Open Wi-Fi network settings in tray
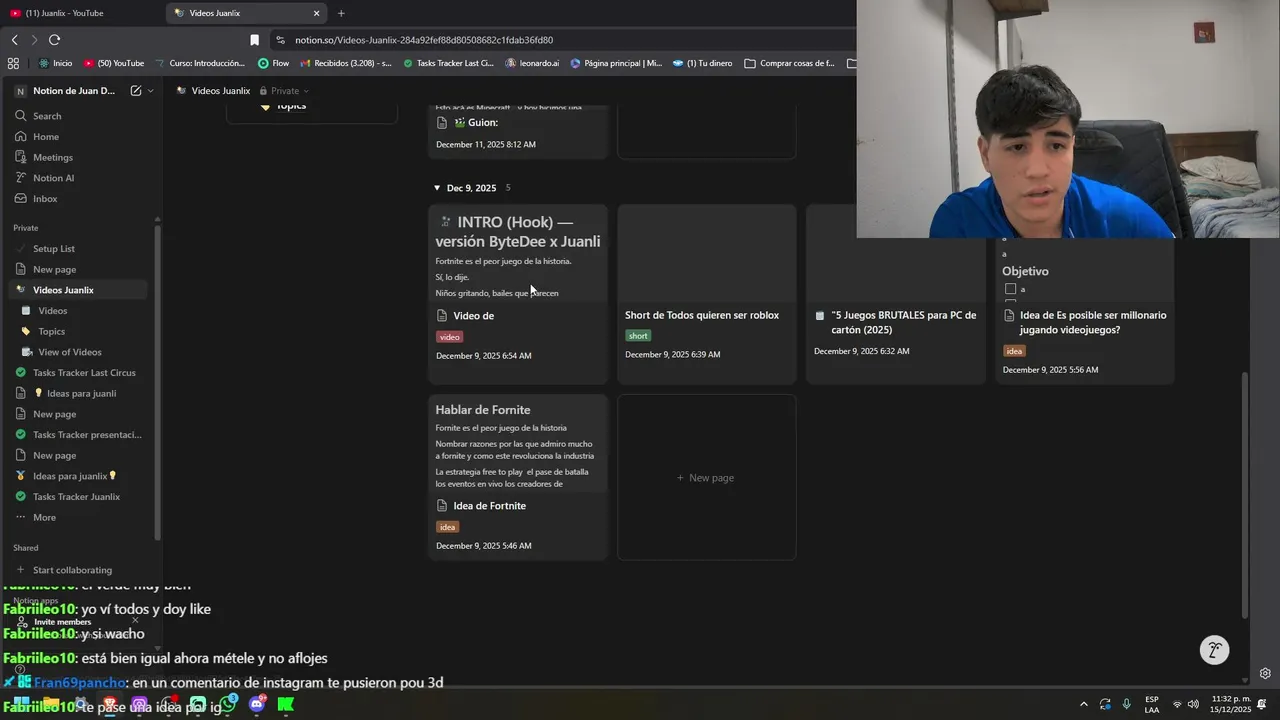 click(1177, 704)
